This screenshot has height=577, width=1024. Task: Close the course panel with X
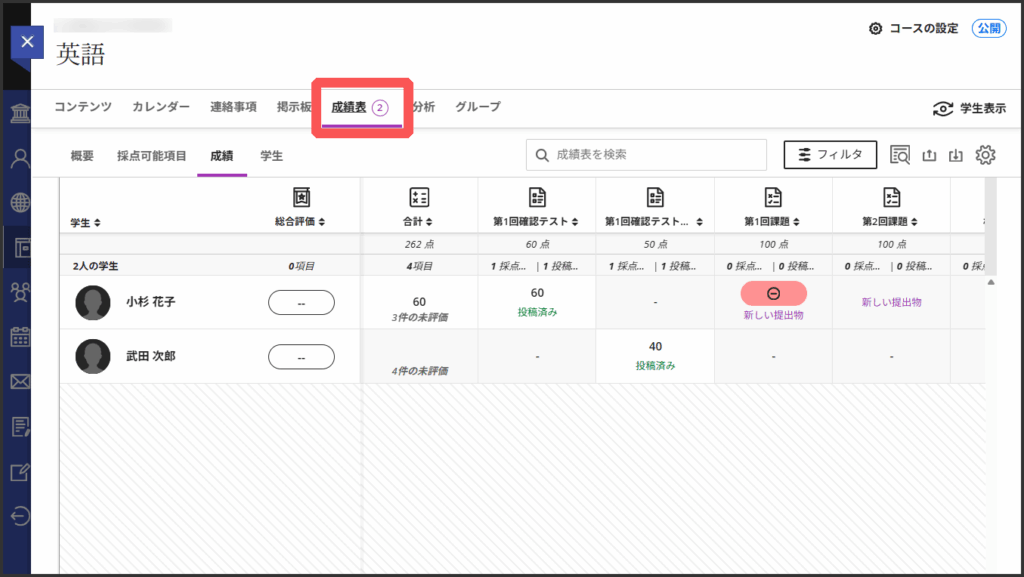click(27, 42)
